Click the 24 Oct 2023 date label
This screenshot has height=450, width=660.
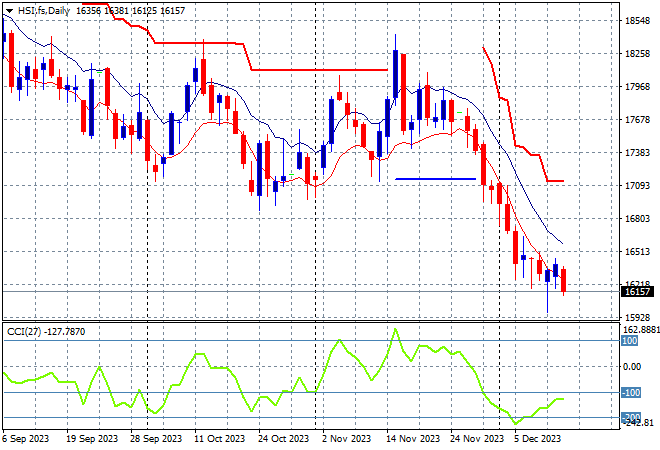click(282, 438)
